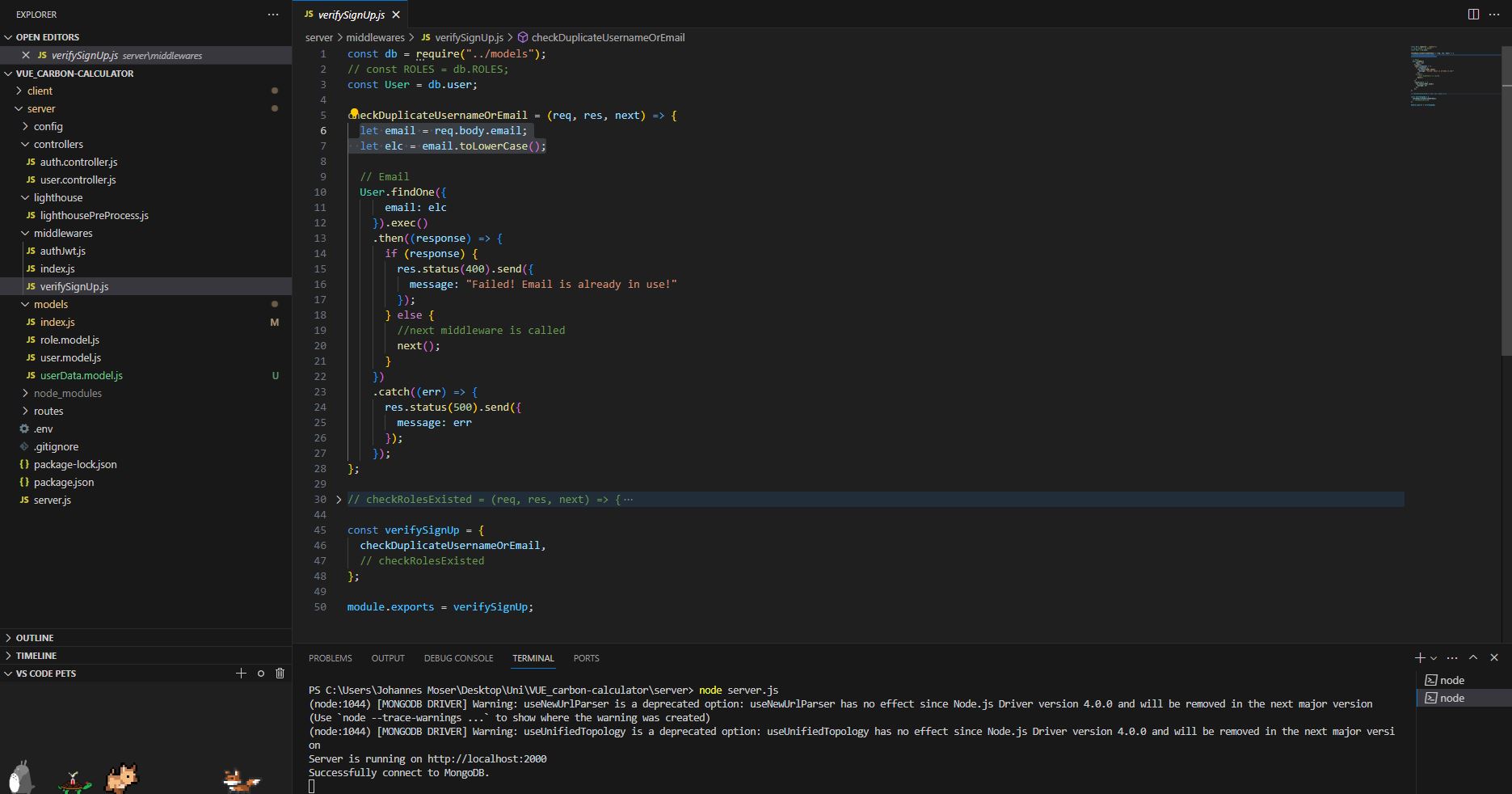Collapse the middlewares folder
The height and width of the screenshot is (794, 1512).
pos(145,233)
